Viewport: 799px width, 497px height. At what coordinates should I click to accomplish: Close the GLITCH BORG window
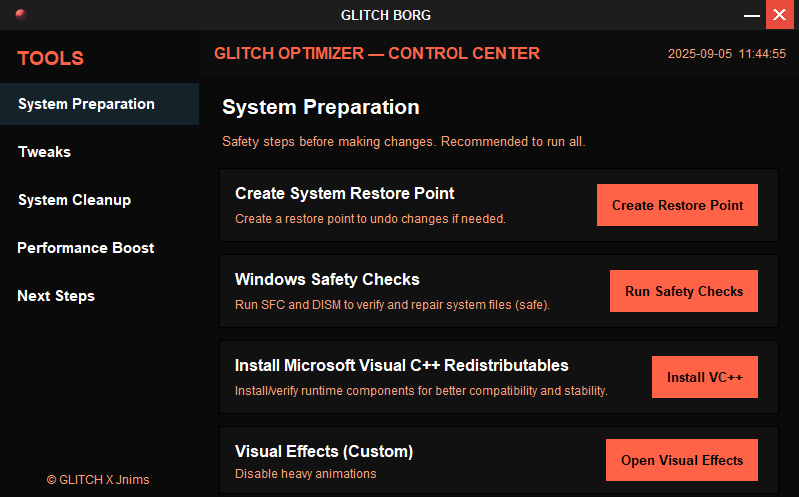click(x=780, y=15)
